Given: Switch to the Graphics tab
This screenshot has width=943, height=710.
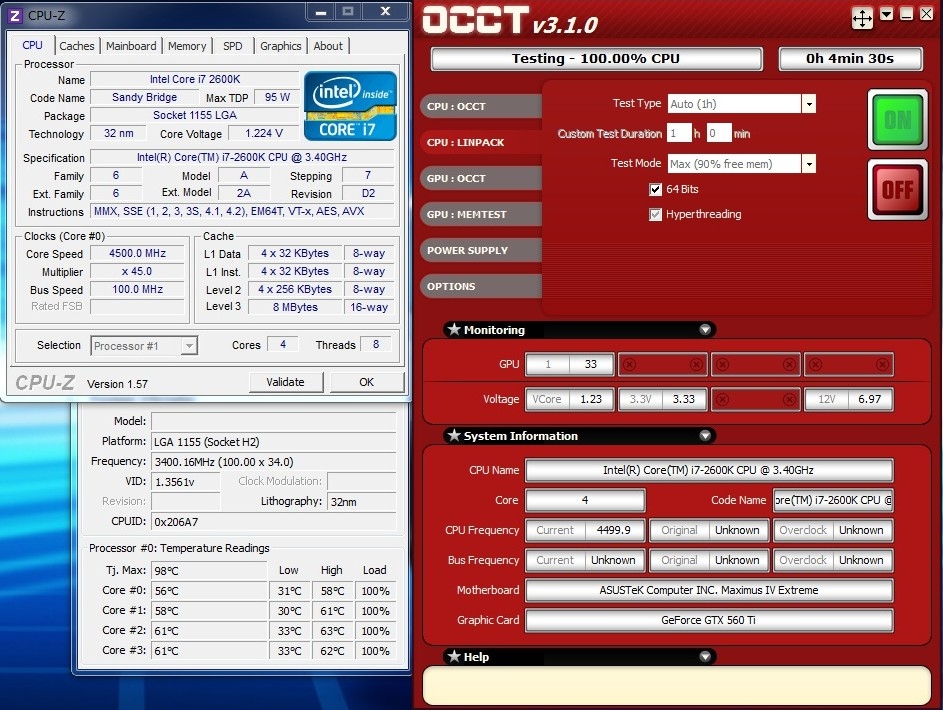Looking at the screenshot, I should click(281, 46).
